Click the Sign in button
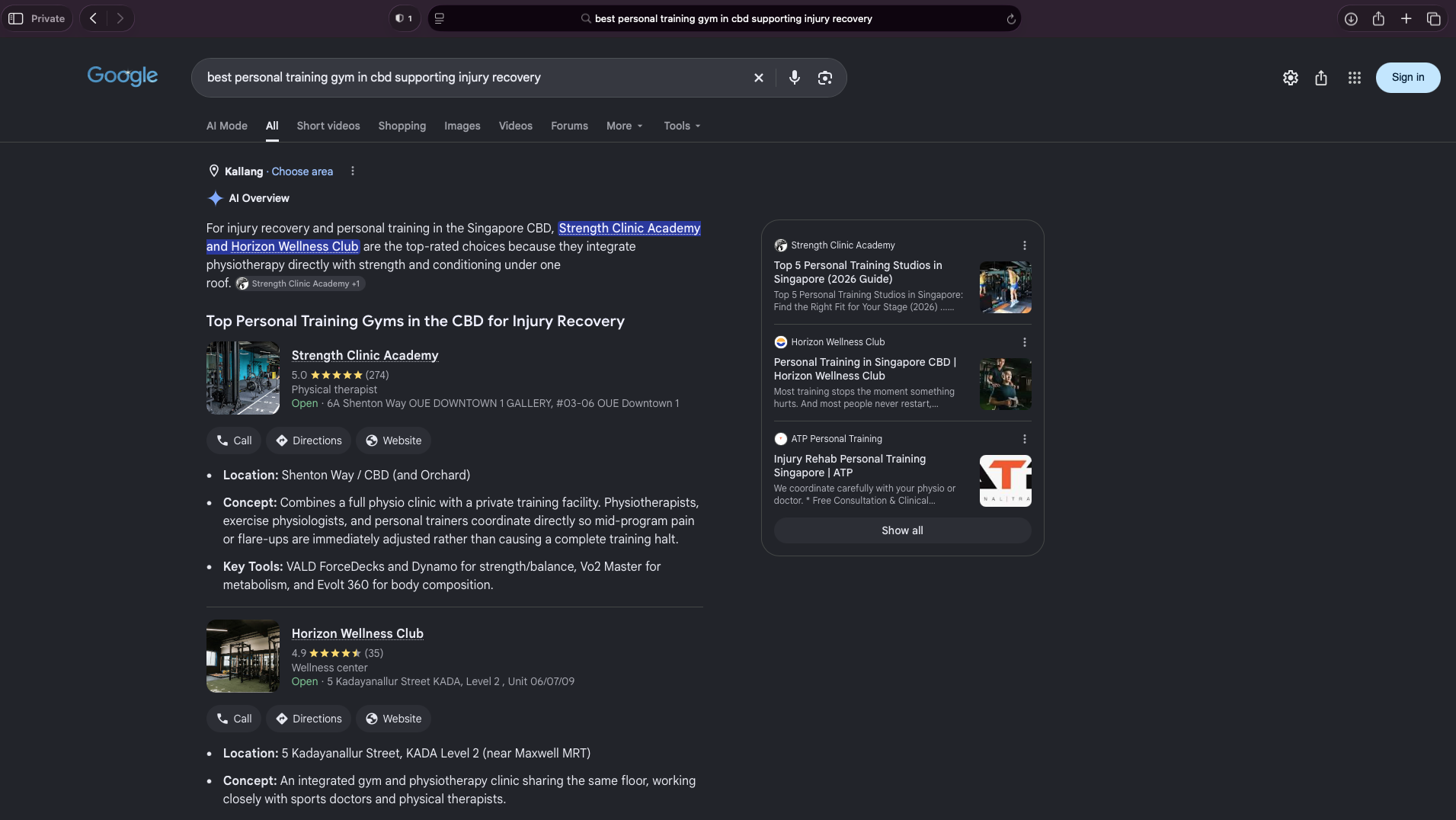The image size is (1456, 820). (1407, 78)
